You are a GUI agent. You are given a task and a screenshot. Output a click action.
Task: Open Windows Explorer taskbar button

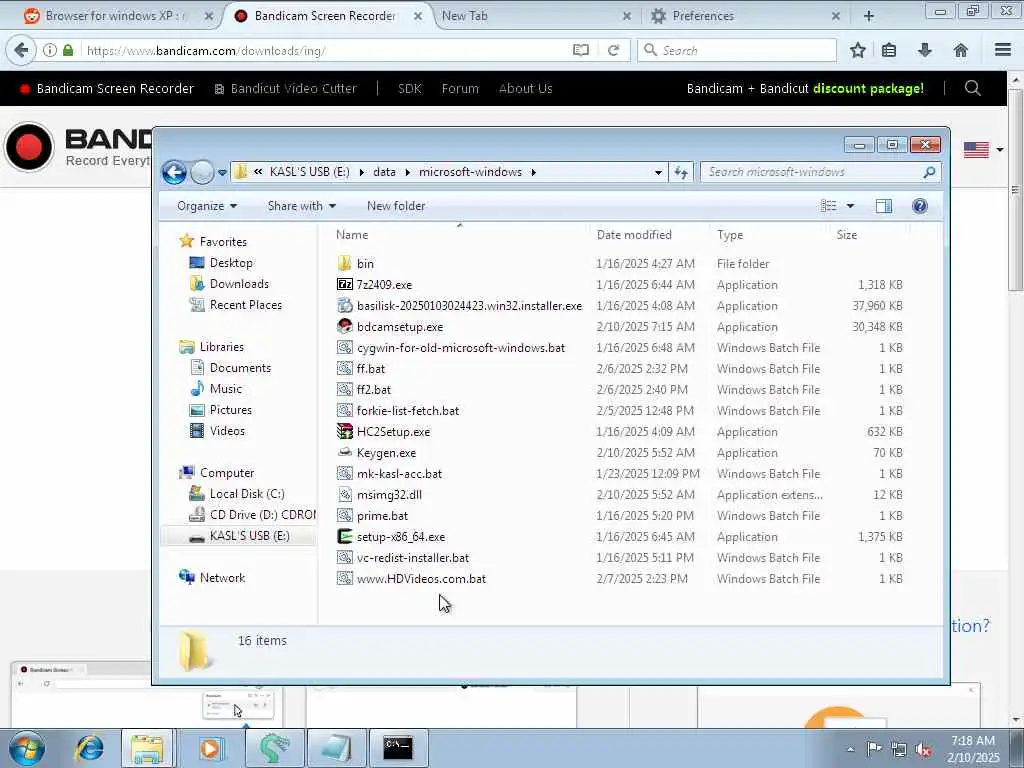(147, 748)
